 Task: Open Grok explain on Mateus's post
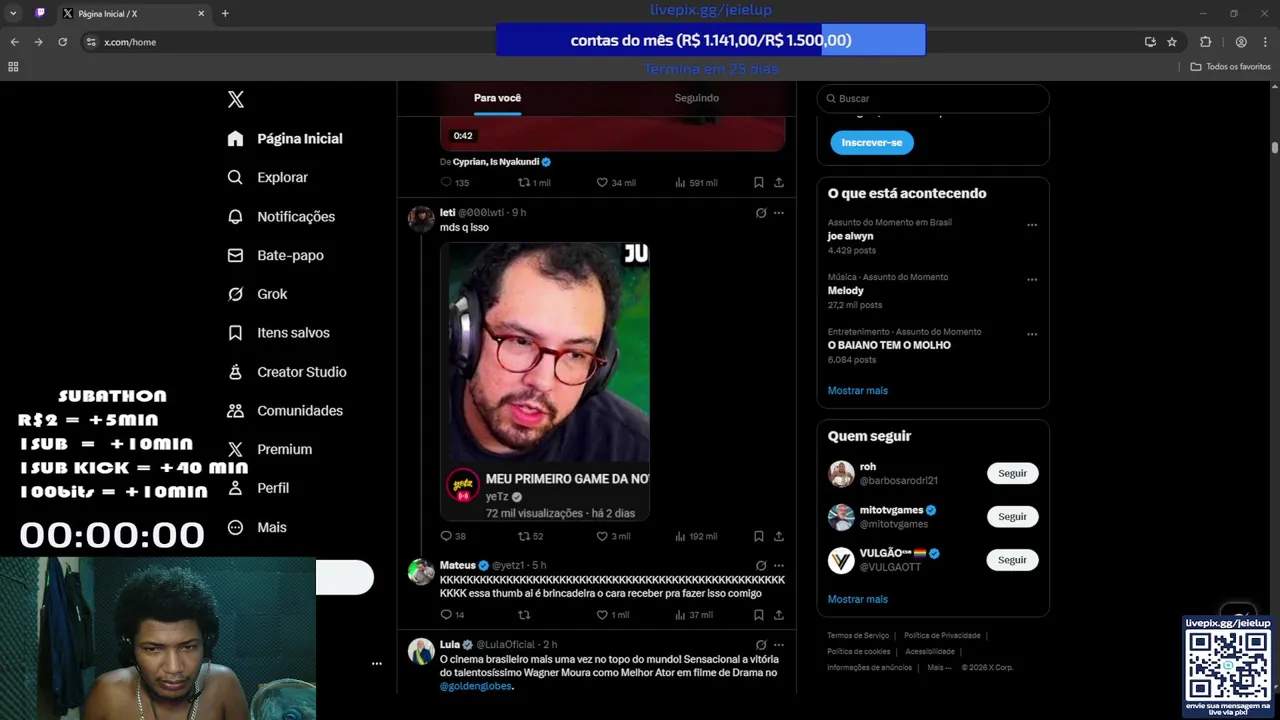pyautogui.click(x=761, y=565)
